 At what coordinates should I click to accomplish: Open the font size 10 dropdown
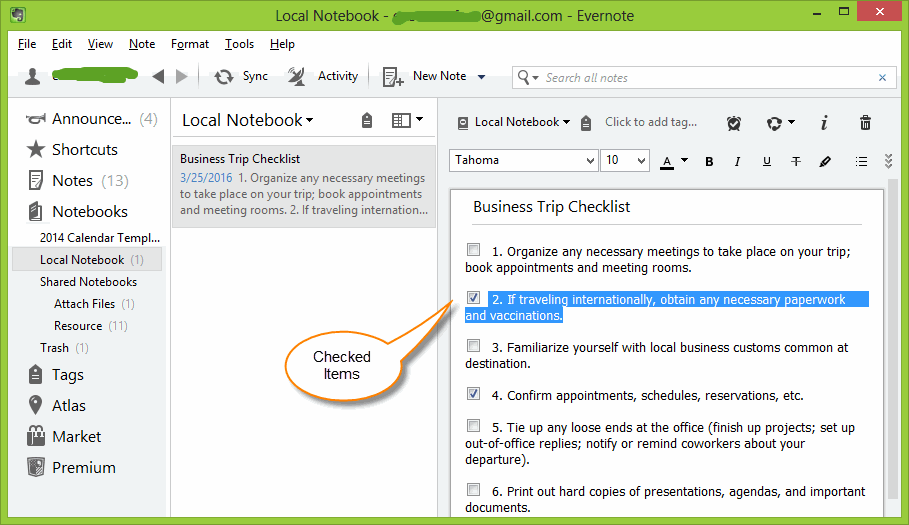pyautogui.click(x=625, y=161)
